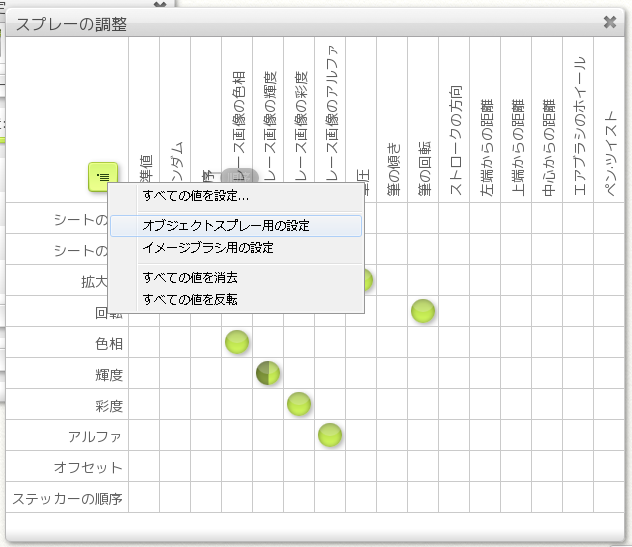Toggle the green dot in the 回転 row

[423, 311]
